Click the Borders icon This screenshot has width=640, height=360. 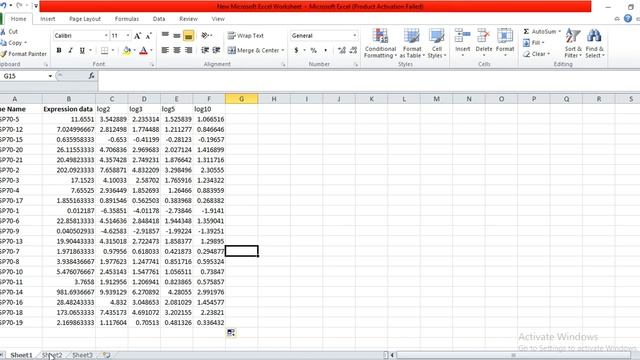tap(104, 50)
